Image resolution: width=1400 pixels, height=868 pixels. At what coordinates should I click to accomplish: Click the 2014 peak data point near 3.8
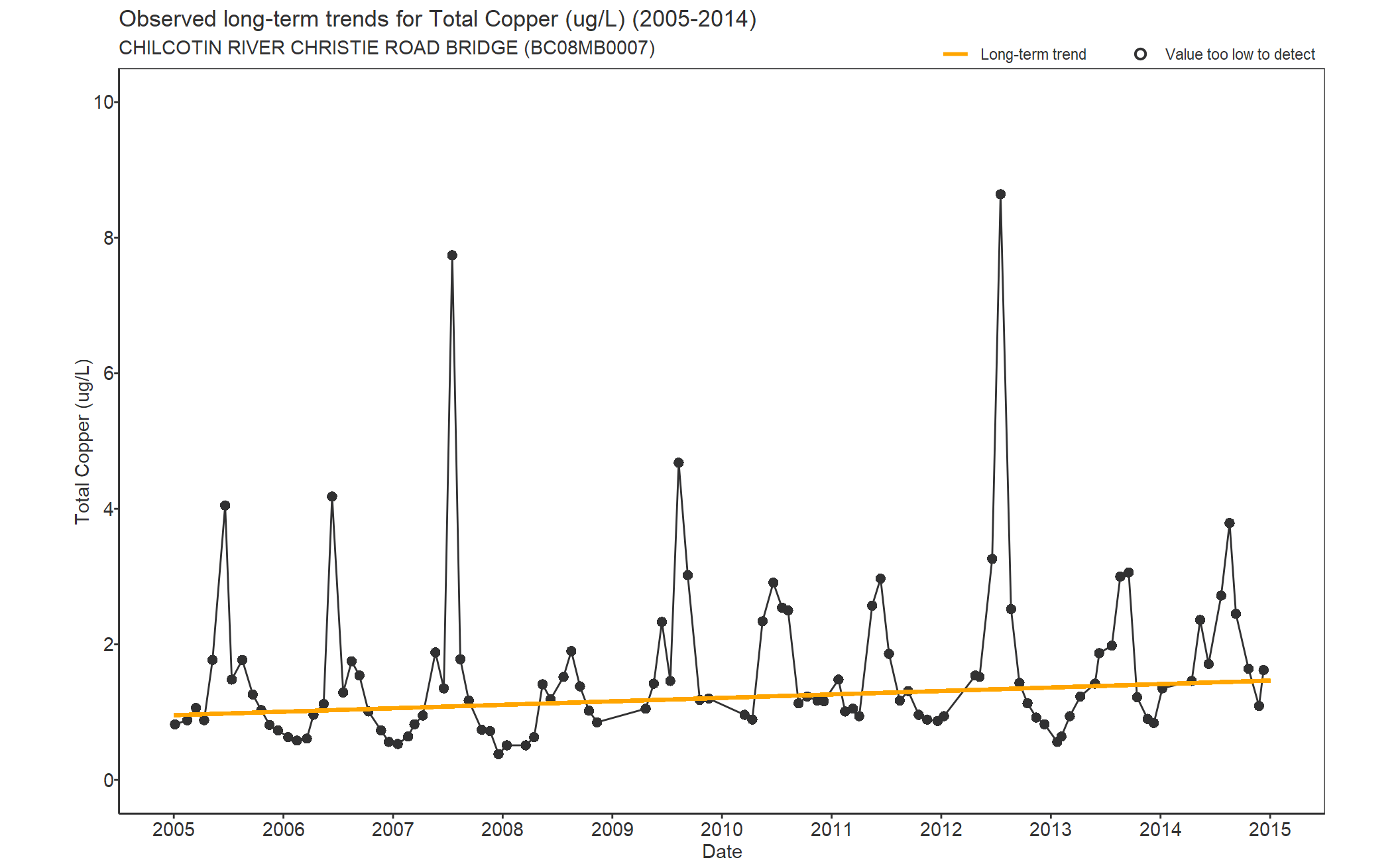point(1230,523)
